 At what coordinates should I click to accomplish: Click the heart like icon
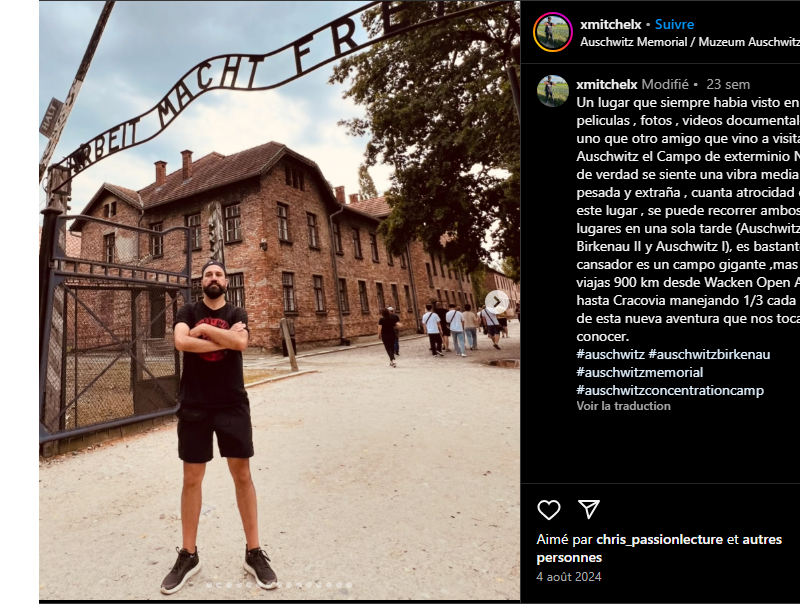[548, 510]
